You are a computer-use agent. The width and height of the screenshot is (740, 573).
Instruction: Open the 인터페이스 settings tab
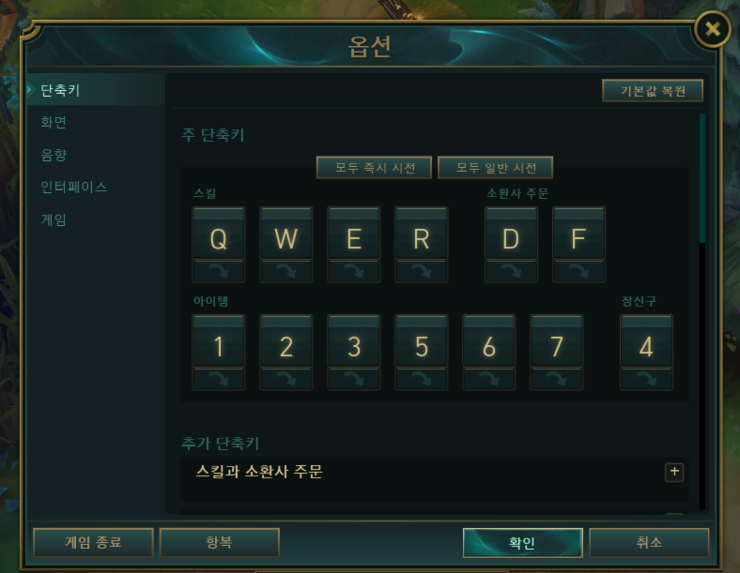click(74, 187)
